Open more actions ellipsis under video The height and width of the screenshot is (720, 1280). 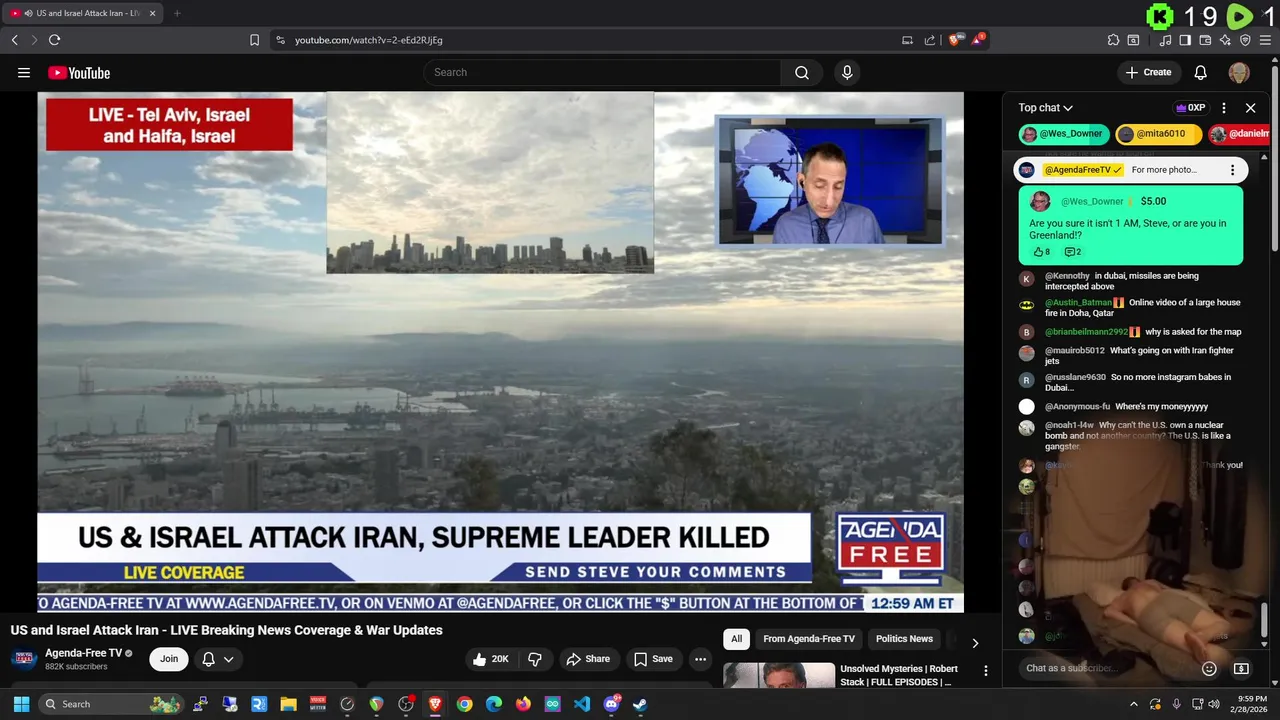coord(700,659)
